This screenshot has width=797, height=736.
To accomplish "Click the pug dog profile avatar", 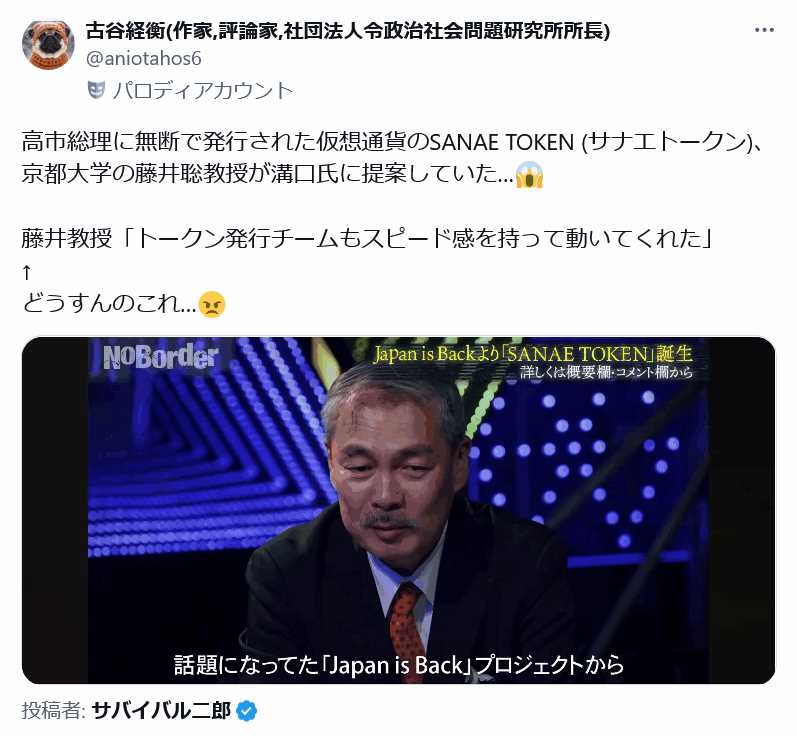I will click(x=48, y=45).
